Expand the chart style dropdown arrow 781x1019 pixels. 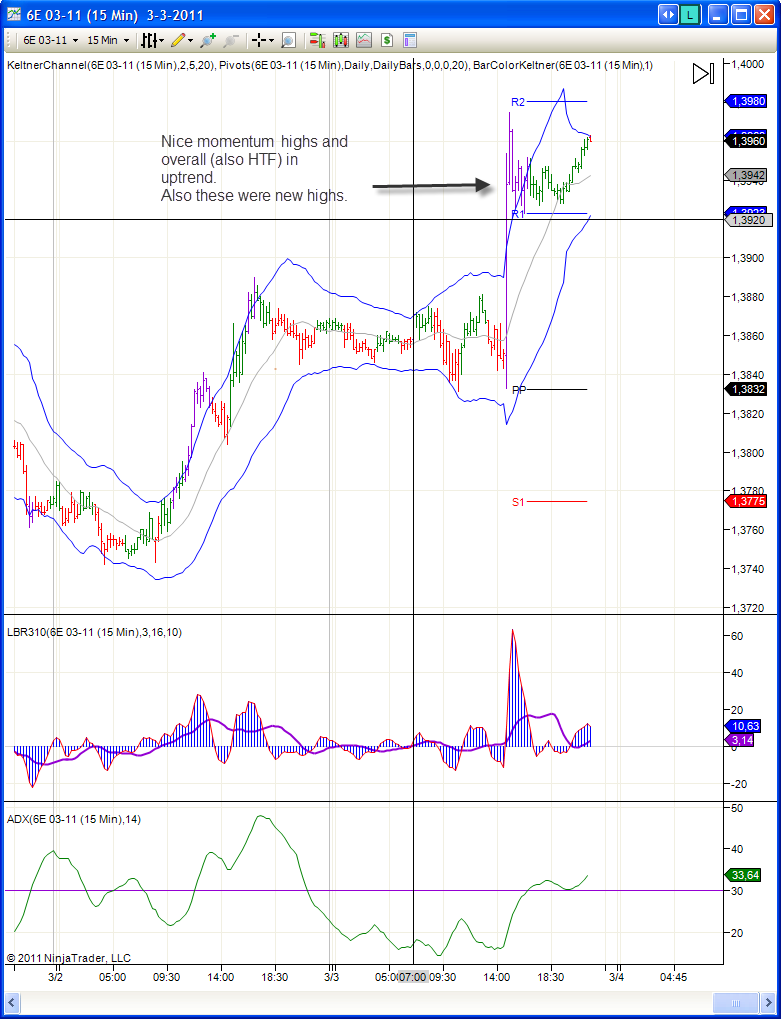tap(162, 41)
